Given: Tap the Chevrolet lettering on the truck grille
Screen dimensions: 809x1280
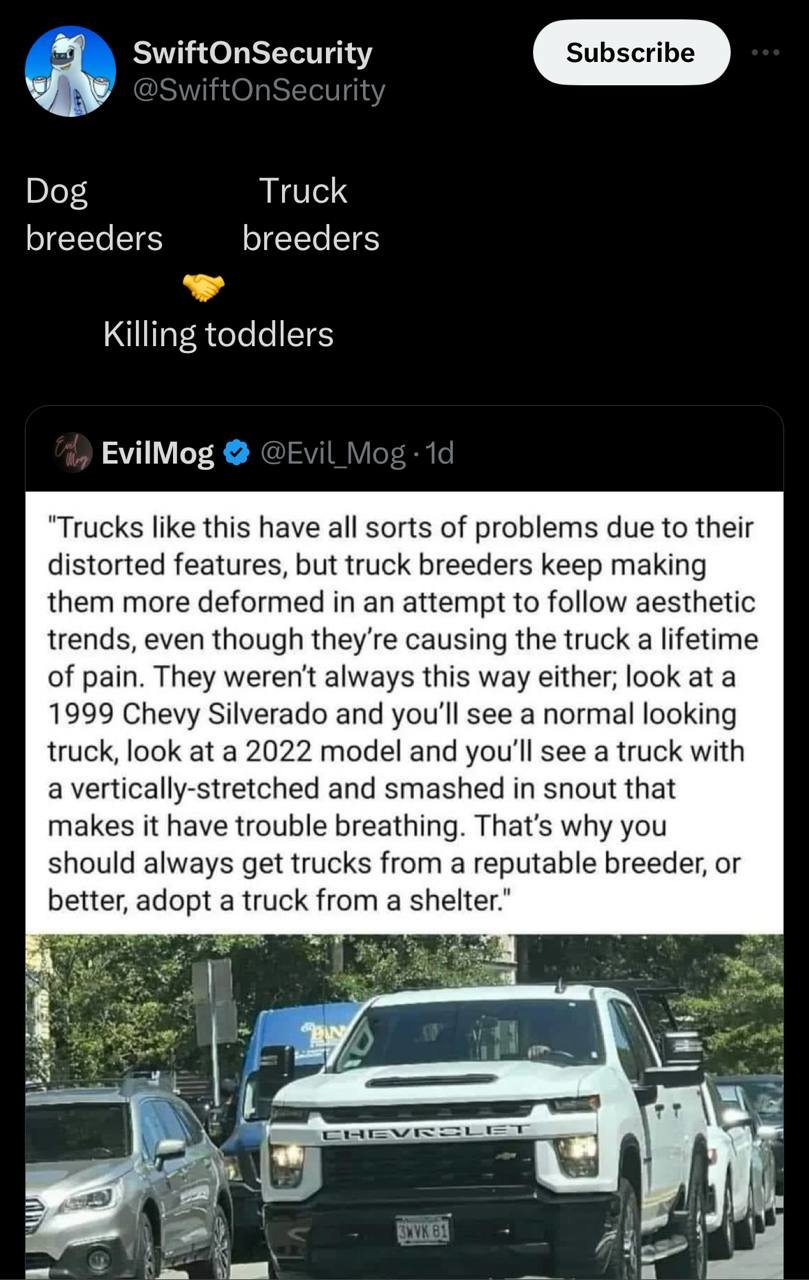Looking at the screenshot, I should coord(425,1133).
